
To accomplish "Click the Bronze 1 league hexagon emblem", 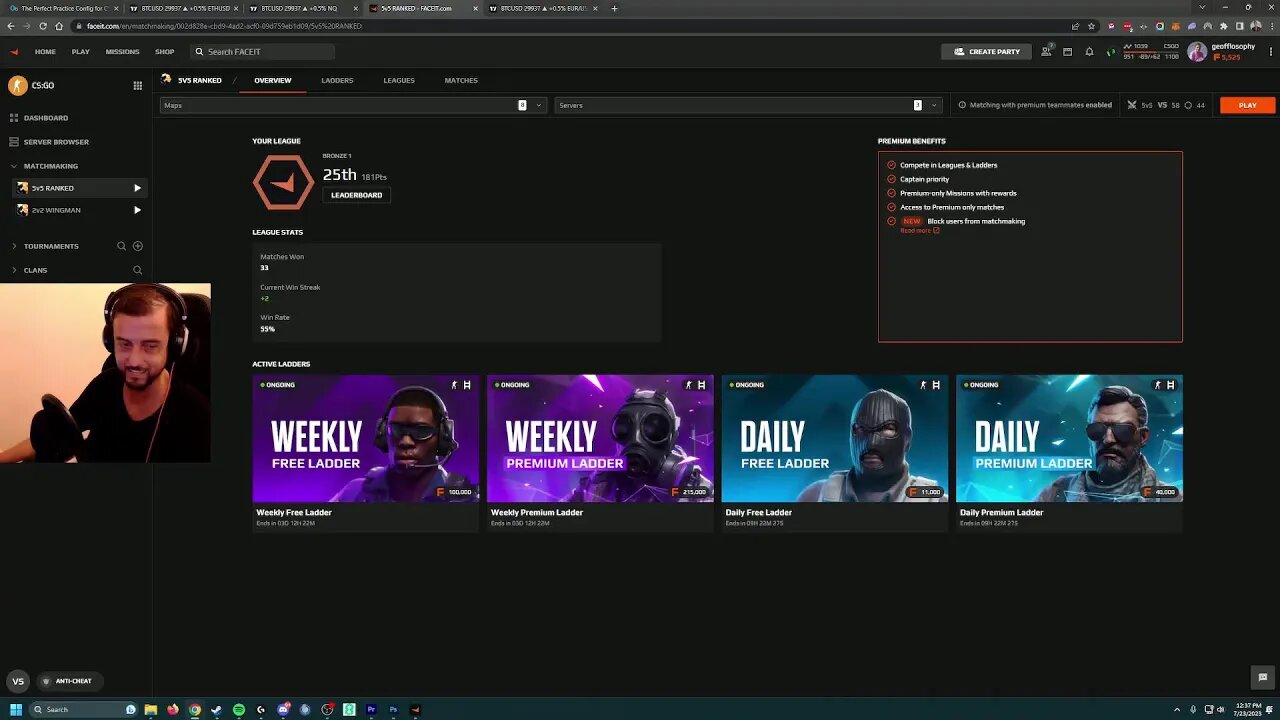I will [x=283, y=182].
